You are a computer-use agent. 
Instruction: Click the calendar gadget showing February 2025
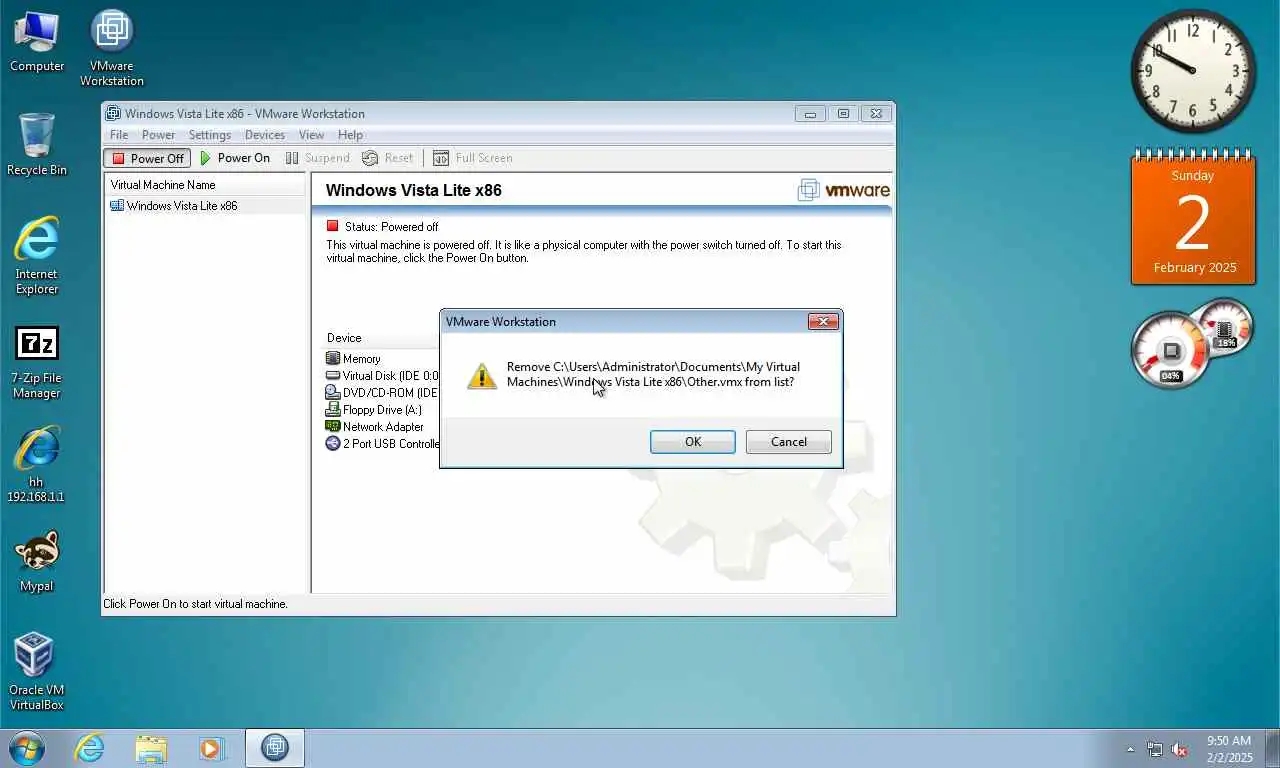pos(1193,218)
